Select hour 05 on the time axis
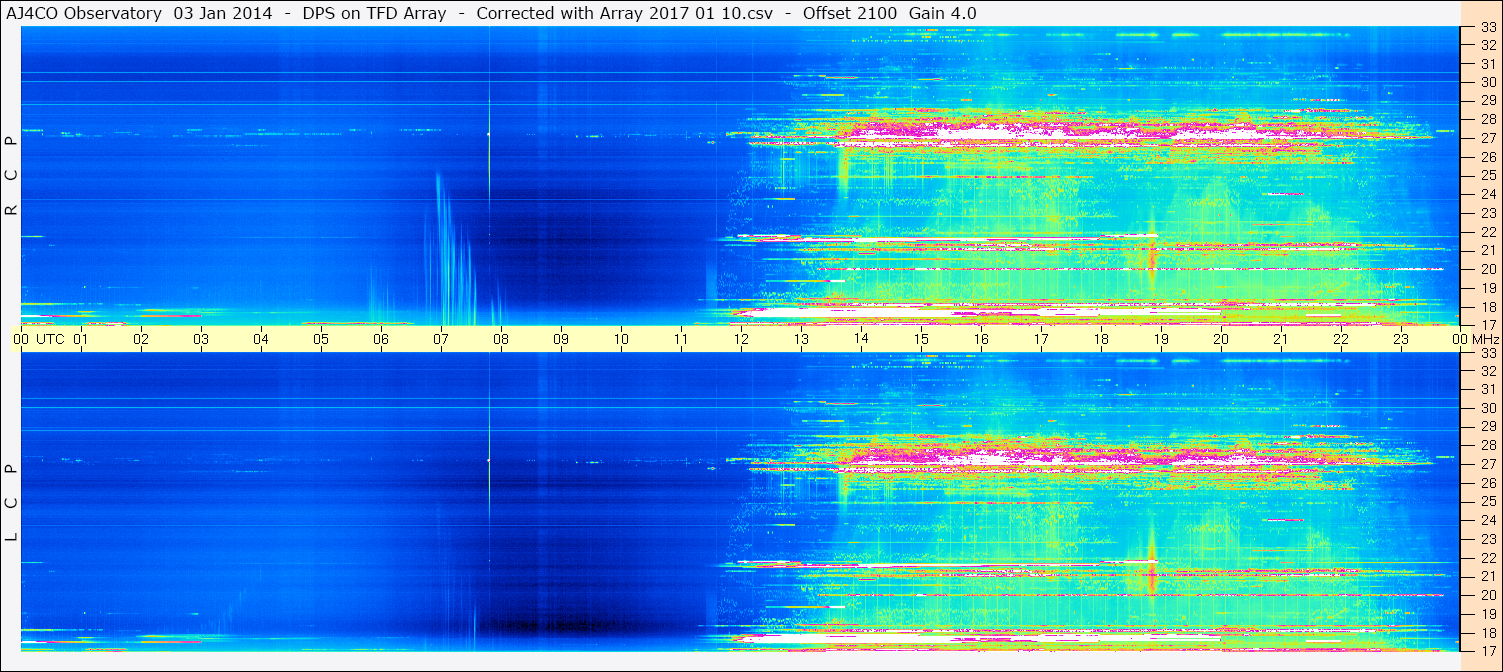The image size is (1503, 672). 321,339
